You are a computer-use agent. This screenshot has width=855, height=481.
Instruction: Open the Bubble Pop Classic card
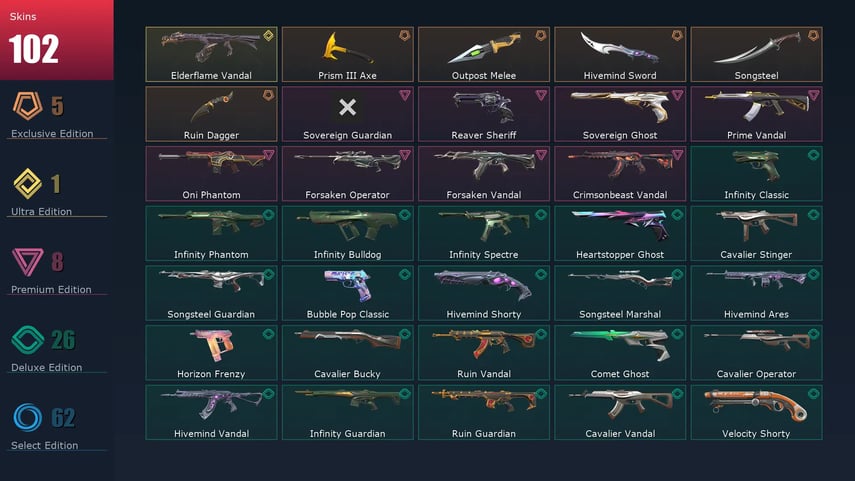pos(347,293)
